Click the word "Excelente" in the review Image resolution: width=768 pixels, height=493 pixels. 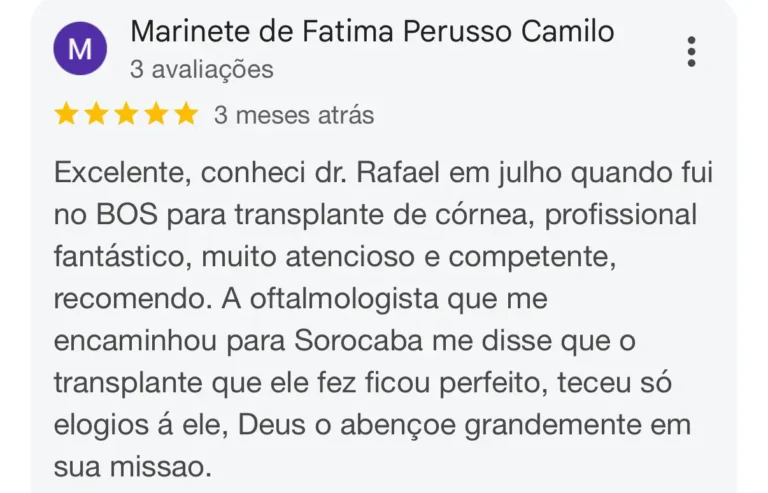pos(119,173)
